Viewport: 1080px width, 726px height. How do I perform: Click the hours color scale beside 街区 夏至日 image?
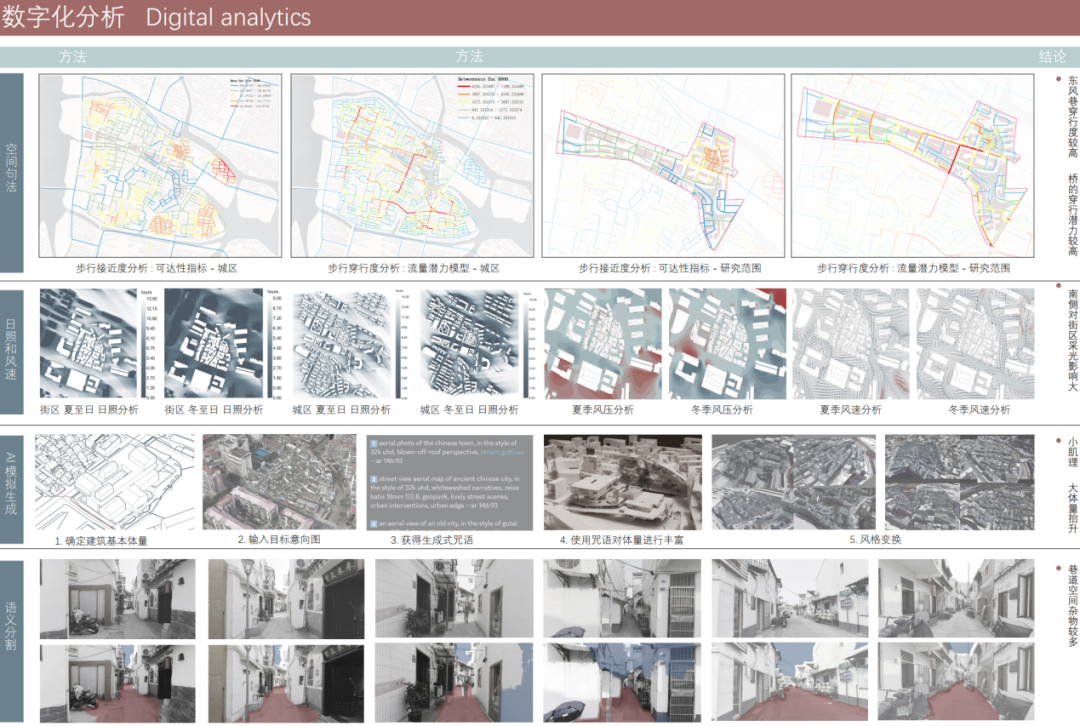pyautogui.click(x=150, y=344)
